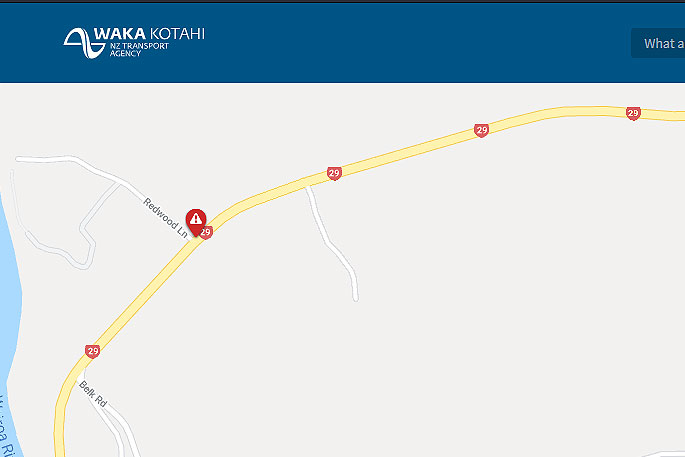Screen dimensions: 685x457
Task: Click the NZ Transport Agency tagline
Action: pyautogui.click(x=139, y=49)
